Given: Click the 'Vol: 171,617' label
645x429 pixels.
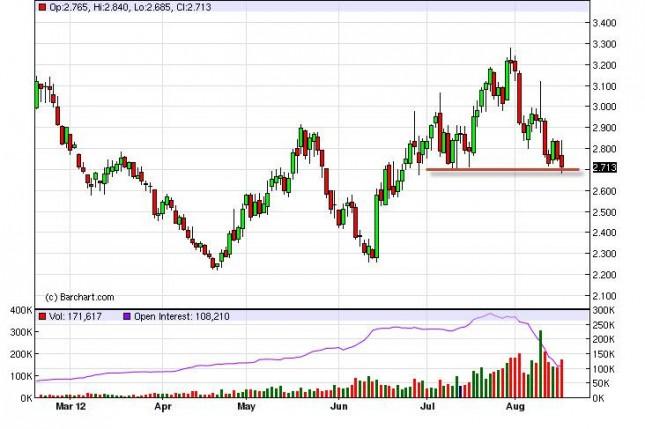Looking at the screenshot, I should click(75, 316).
